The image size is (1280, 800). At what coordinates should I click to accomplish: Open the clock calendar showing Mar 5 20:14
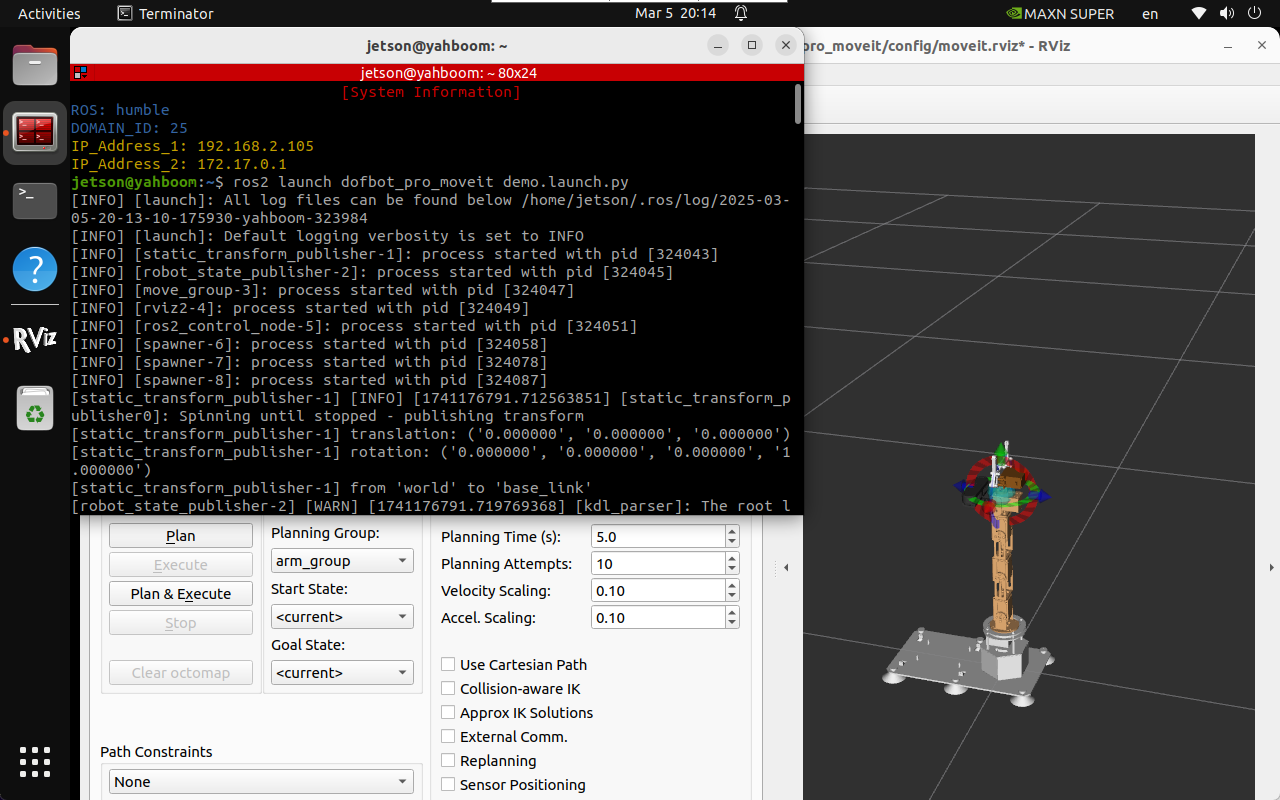point(675,14)
